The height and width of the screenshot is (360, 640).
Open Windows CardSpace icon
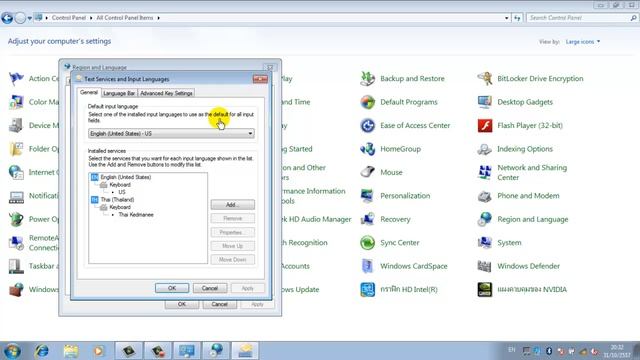coord(367,266)
